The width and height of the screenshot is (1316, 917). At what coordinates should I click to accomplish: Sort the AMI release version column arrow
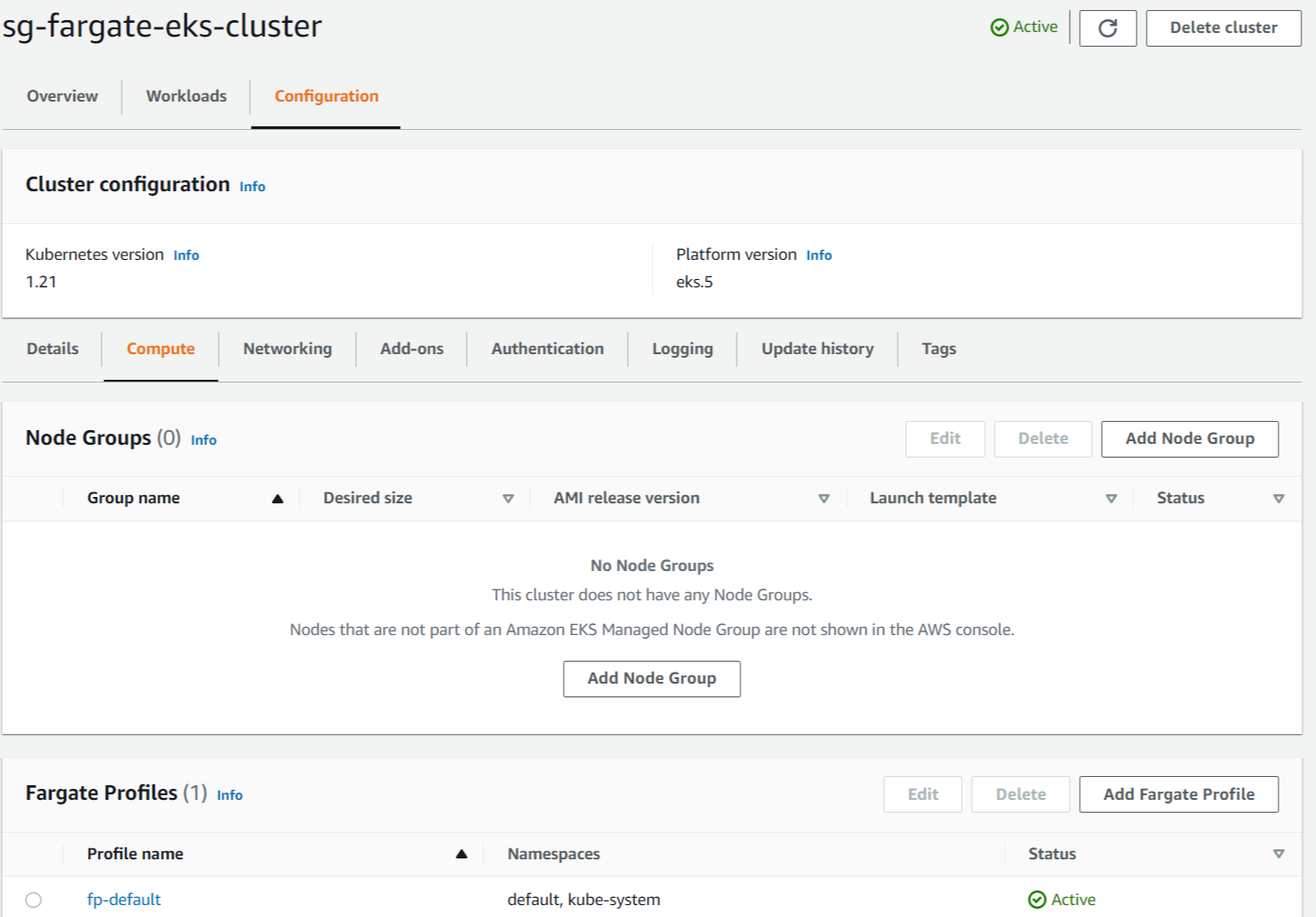click(x=824, y=499)
